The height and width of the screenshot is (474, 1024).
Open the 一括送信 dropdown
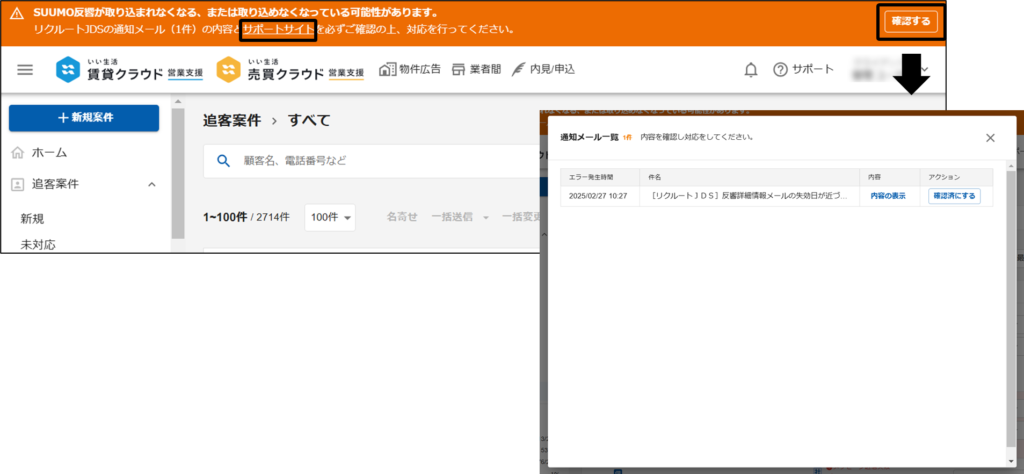click(460, 217)
